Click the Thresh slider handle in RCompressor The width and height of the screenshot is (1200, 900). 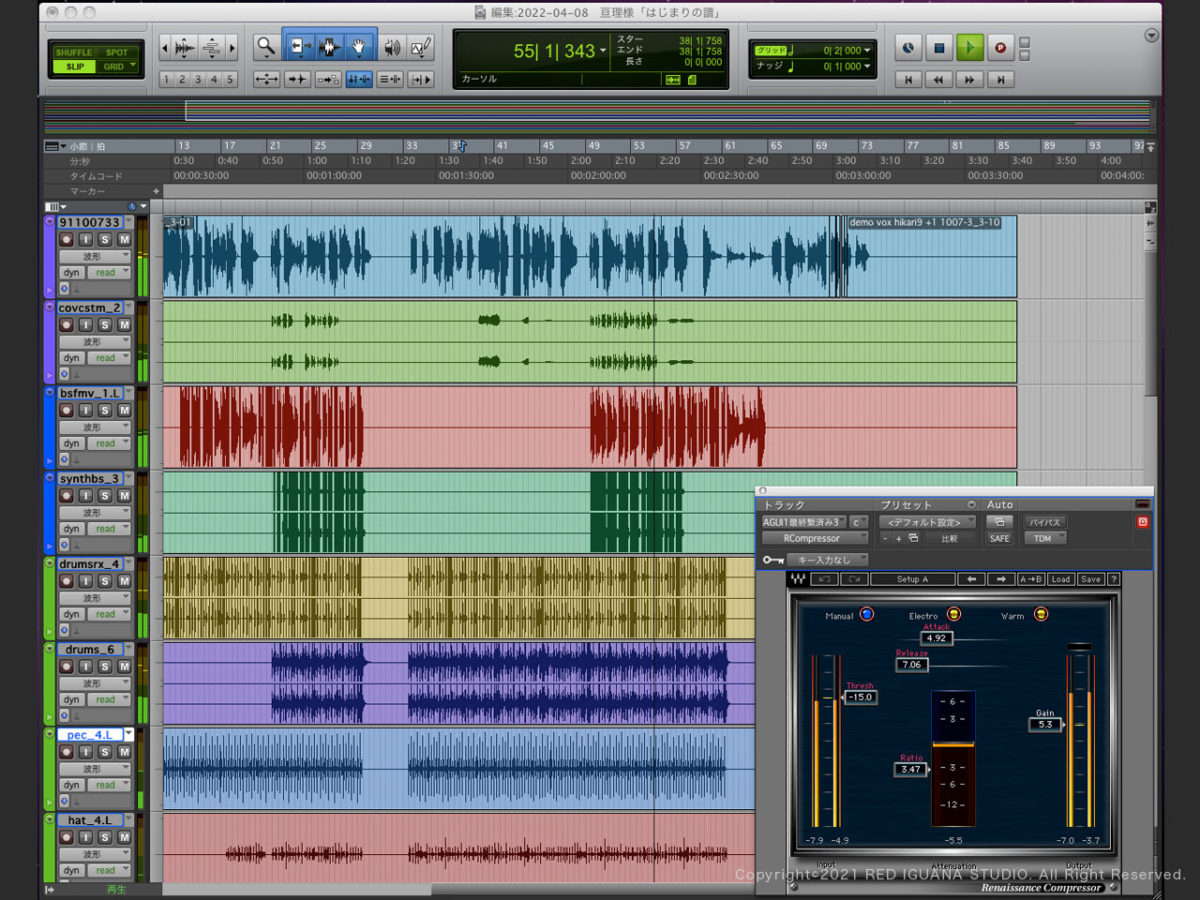click(860, 697)
